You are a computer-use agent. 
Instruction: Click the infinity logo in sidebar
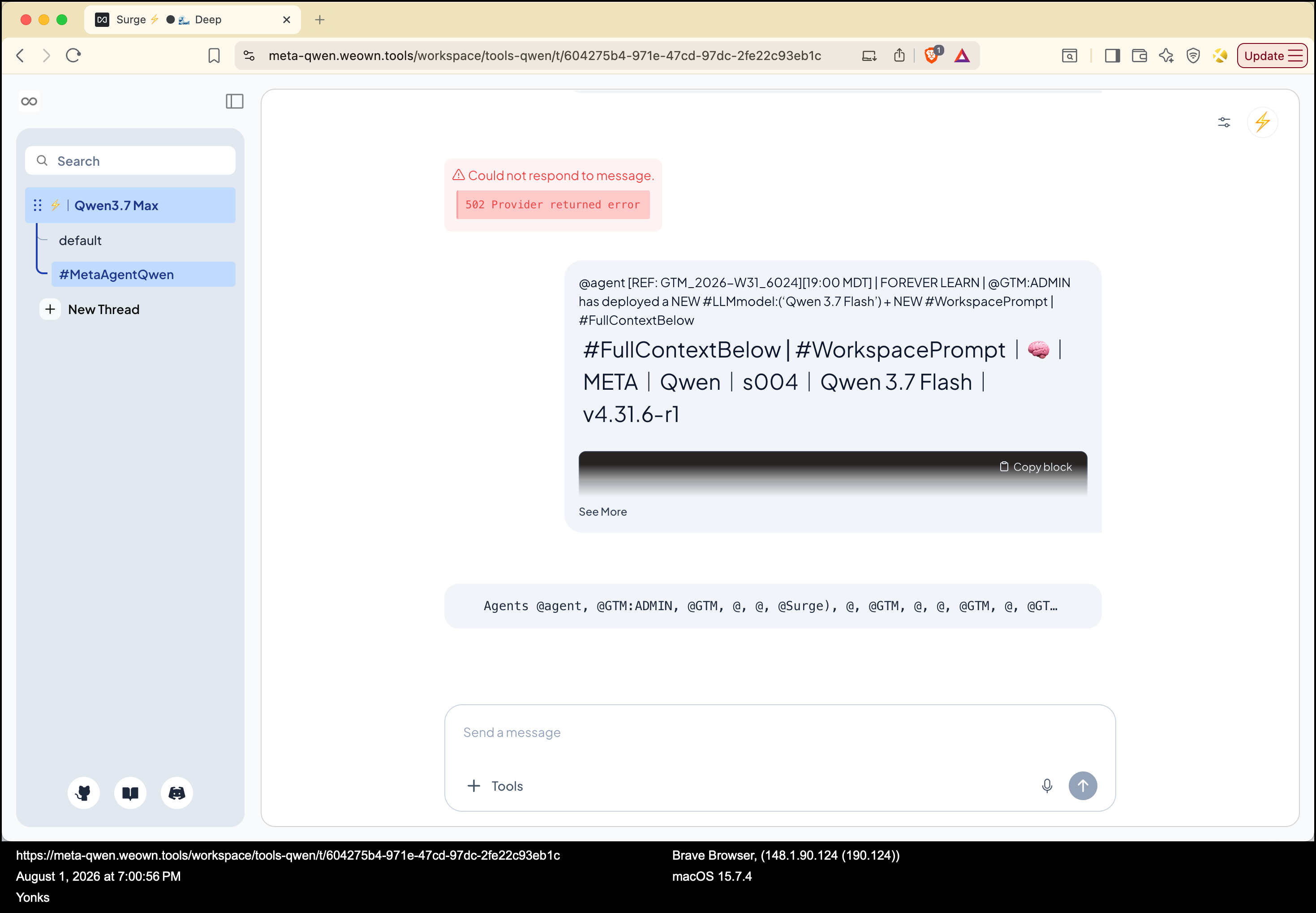(x=29, y=101)
